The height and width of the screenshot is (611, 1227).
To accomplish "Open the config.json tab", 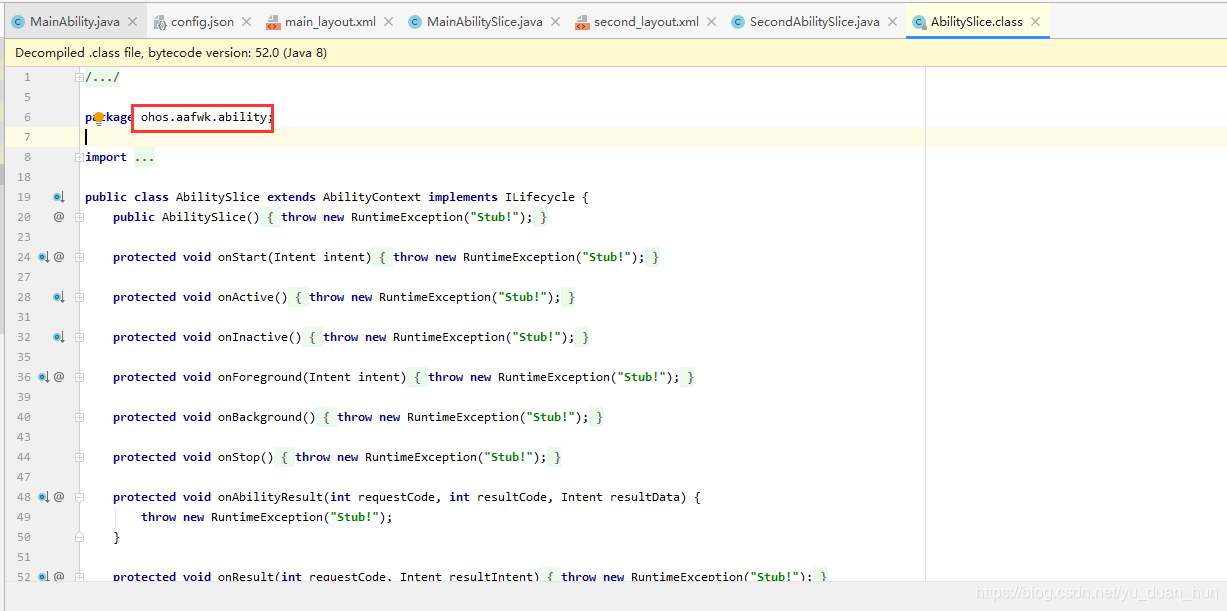I will (202, 21).
